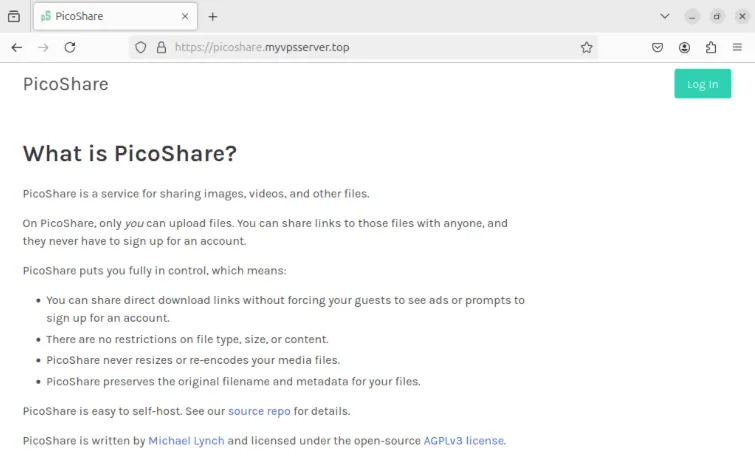
Task: Close the PicoShare tab
Action: (x=185, y=16)
